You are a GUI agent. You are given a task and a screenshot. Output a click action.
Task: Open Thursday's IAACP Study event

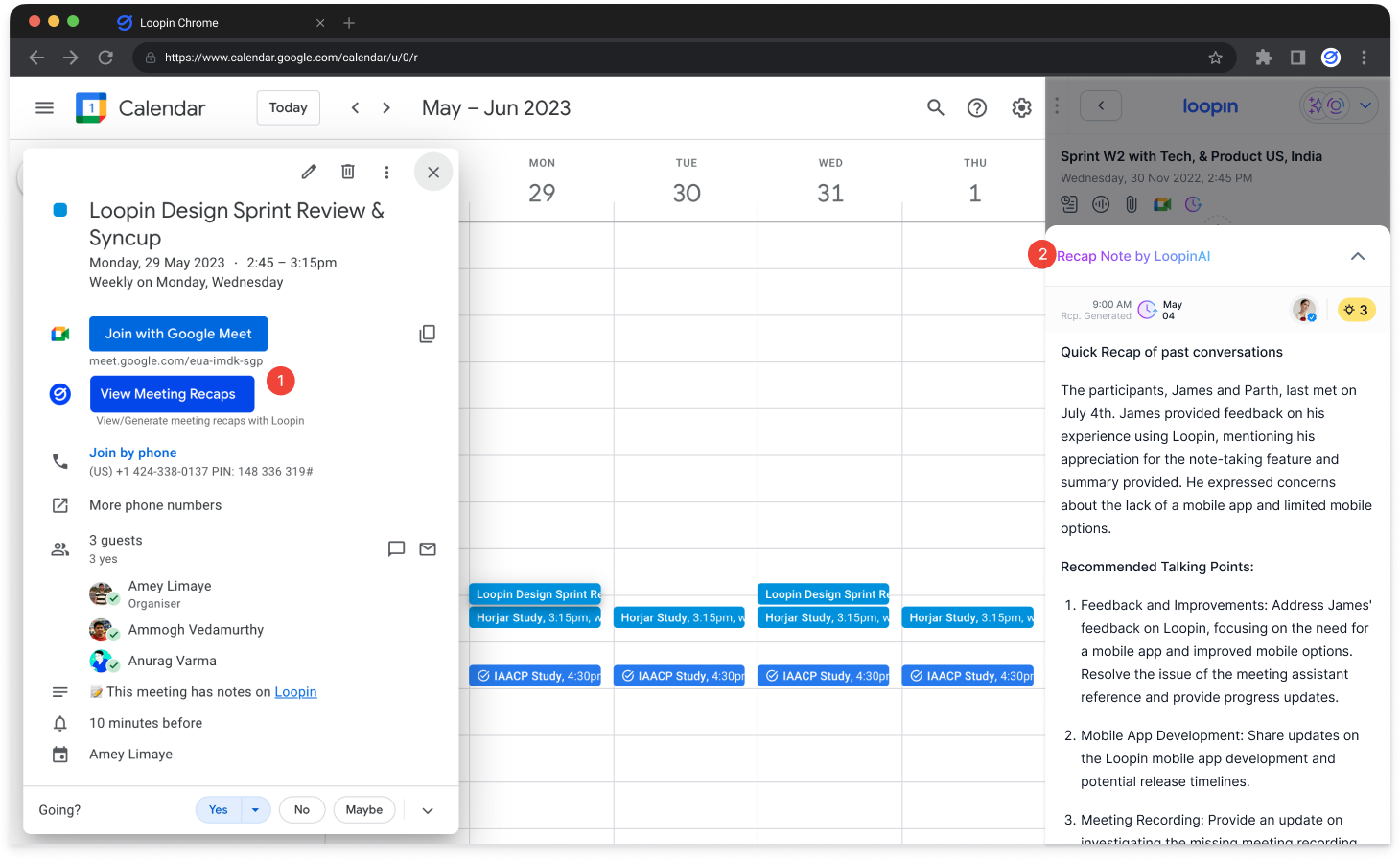968,676
